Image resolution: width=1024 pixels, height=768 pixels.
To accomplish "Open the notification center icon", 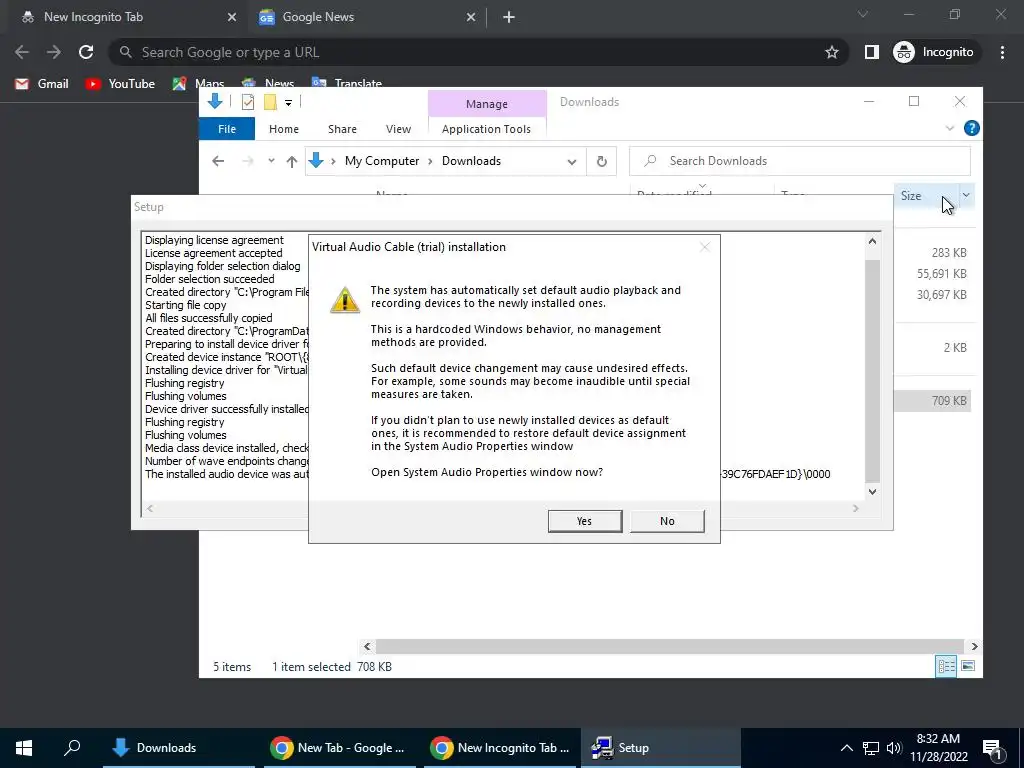I will tap(993, 748).
